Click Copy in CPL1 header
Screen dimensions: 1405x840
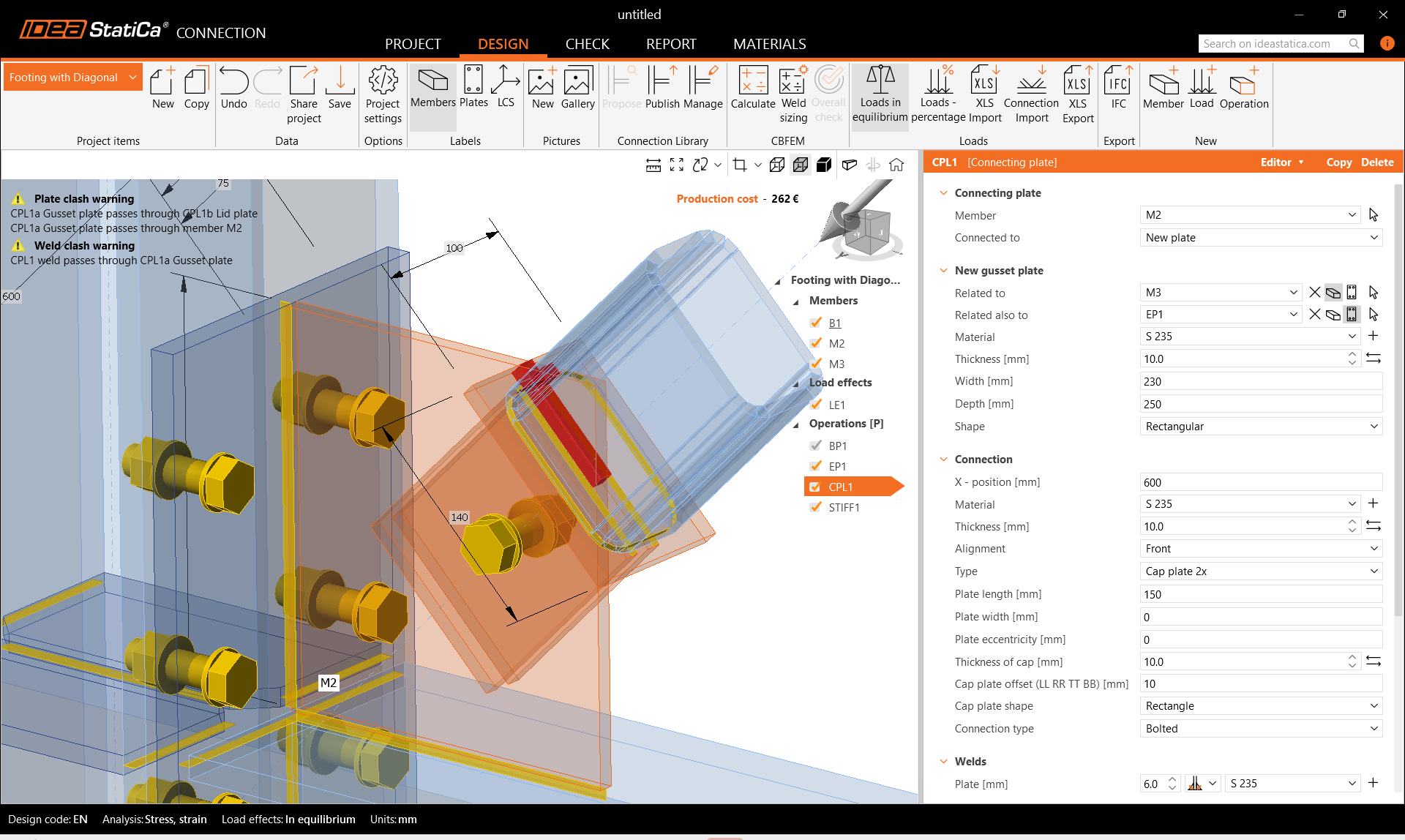coord(1338,162)
